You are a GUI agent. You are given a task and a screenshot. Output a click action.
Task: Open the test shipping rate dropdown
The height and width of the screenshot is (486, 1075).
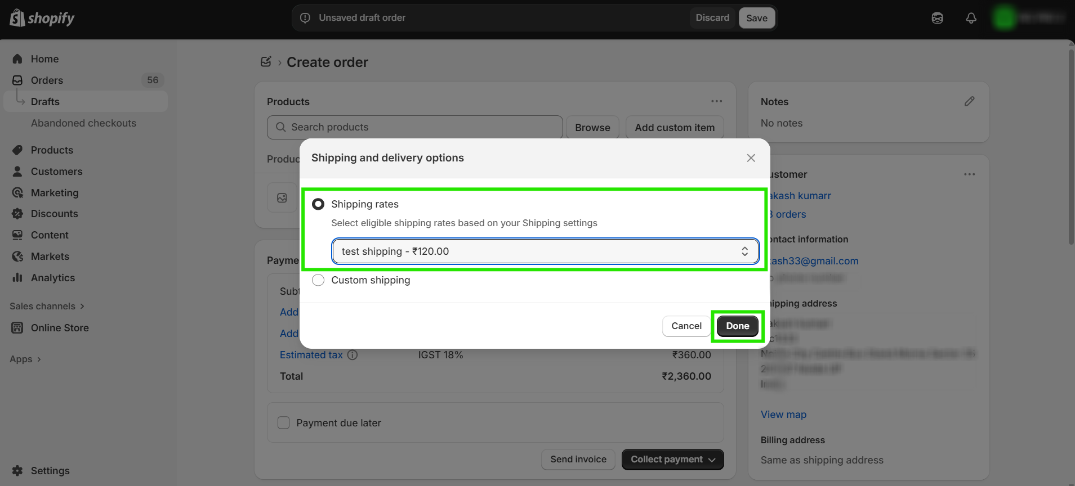pos(545,251)
